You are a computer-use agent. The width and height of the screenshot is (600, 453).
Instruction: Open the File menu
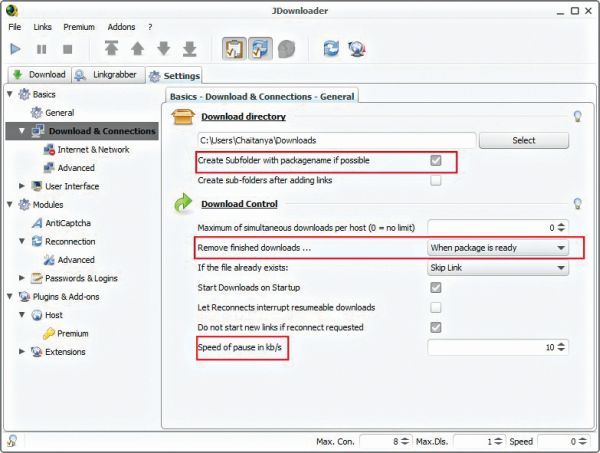click(15, 27)
